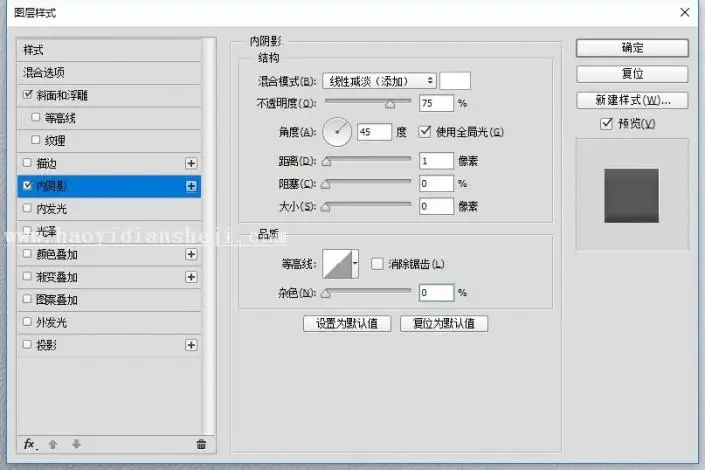This screenshot has height=470, width=705.
Task: Confirm with the 确定 button
Action: pyautogui.click(x=632, y=48)
